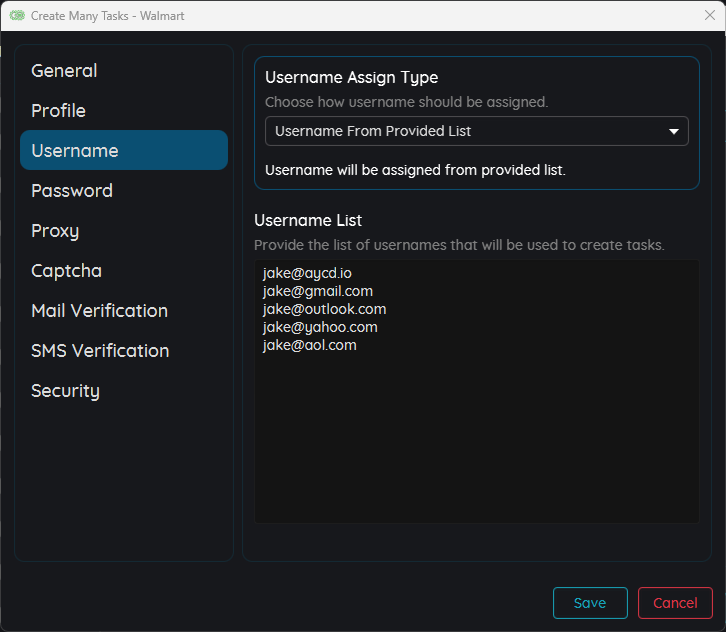Go to the Password section
The height and width of the screenshot is (632, 726).
pyautogui.click(x=72, y=191)
